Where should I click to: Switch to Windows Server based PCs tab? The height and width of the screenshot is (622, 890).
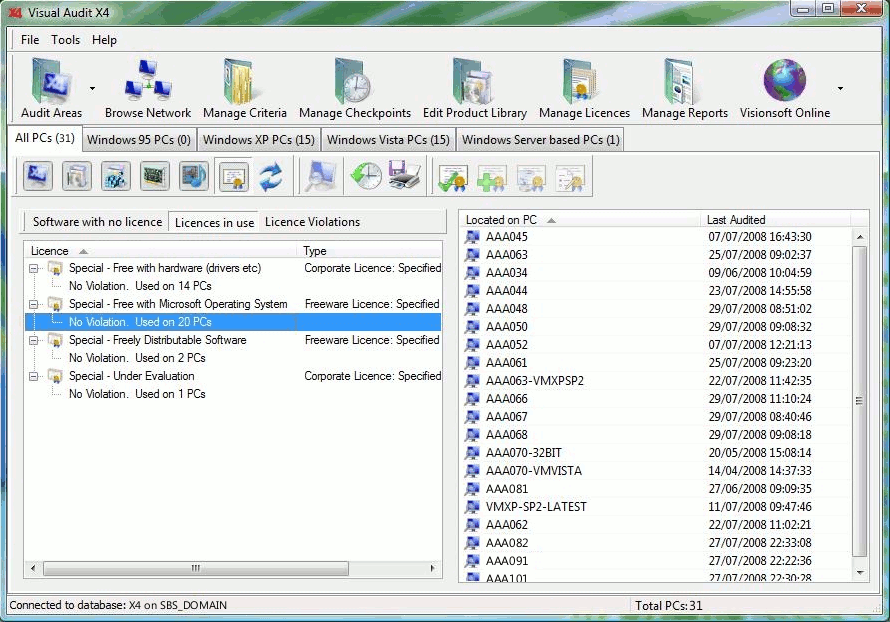[x=540, y=140]
